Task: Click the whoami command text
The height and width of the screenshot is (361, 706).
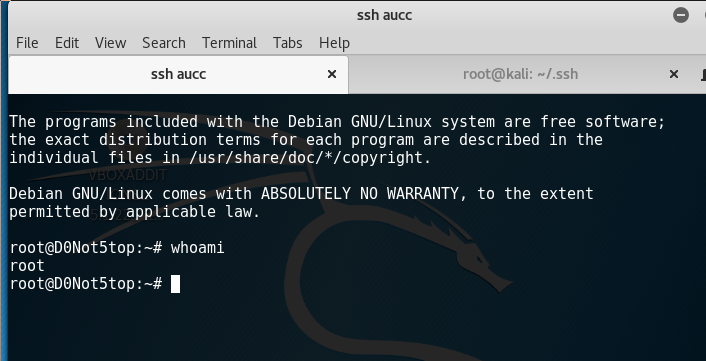Action: [x=198, y=248]
